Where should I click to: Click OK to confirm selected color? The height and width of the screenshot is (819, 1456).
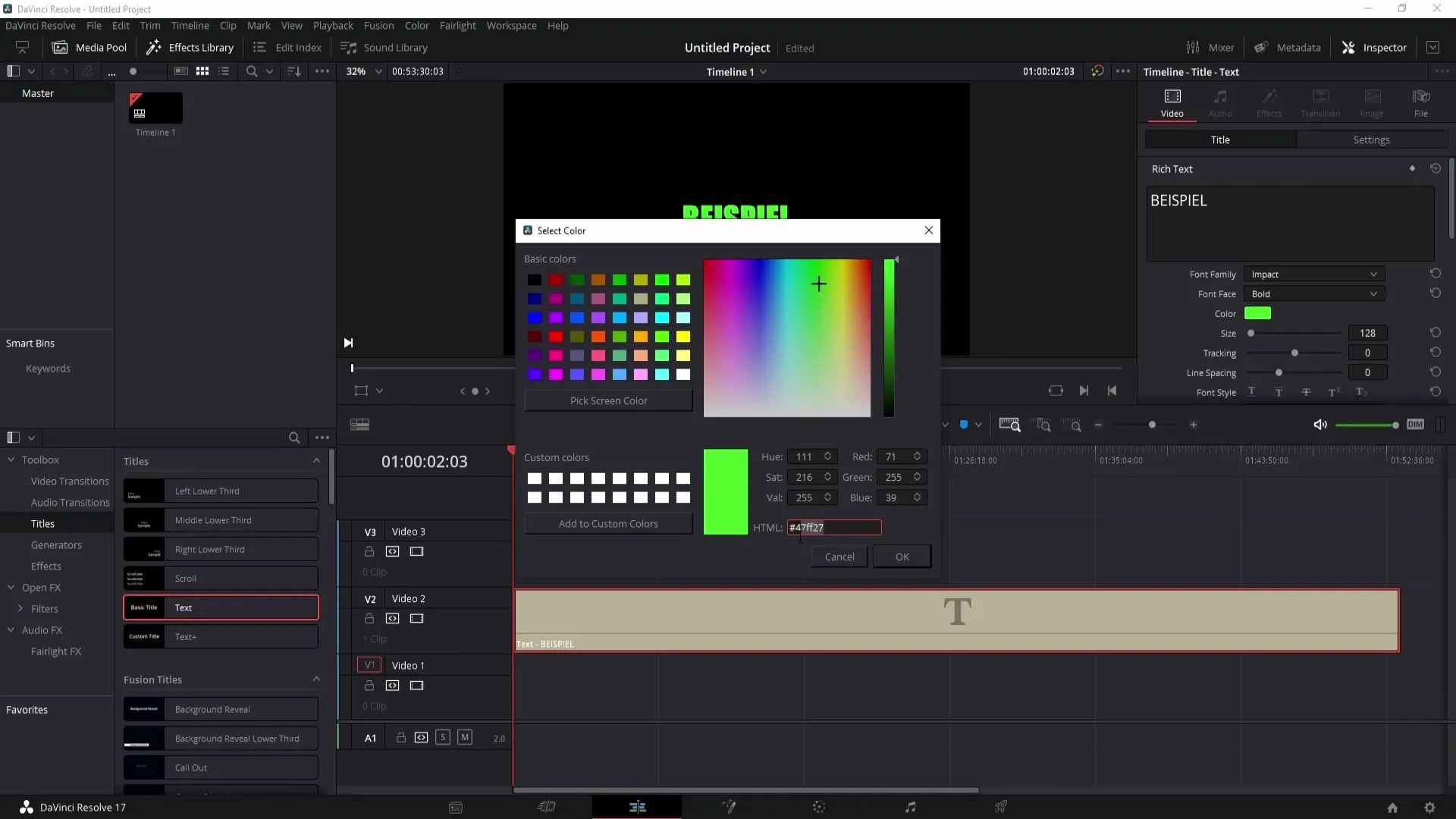point(902,556)
